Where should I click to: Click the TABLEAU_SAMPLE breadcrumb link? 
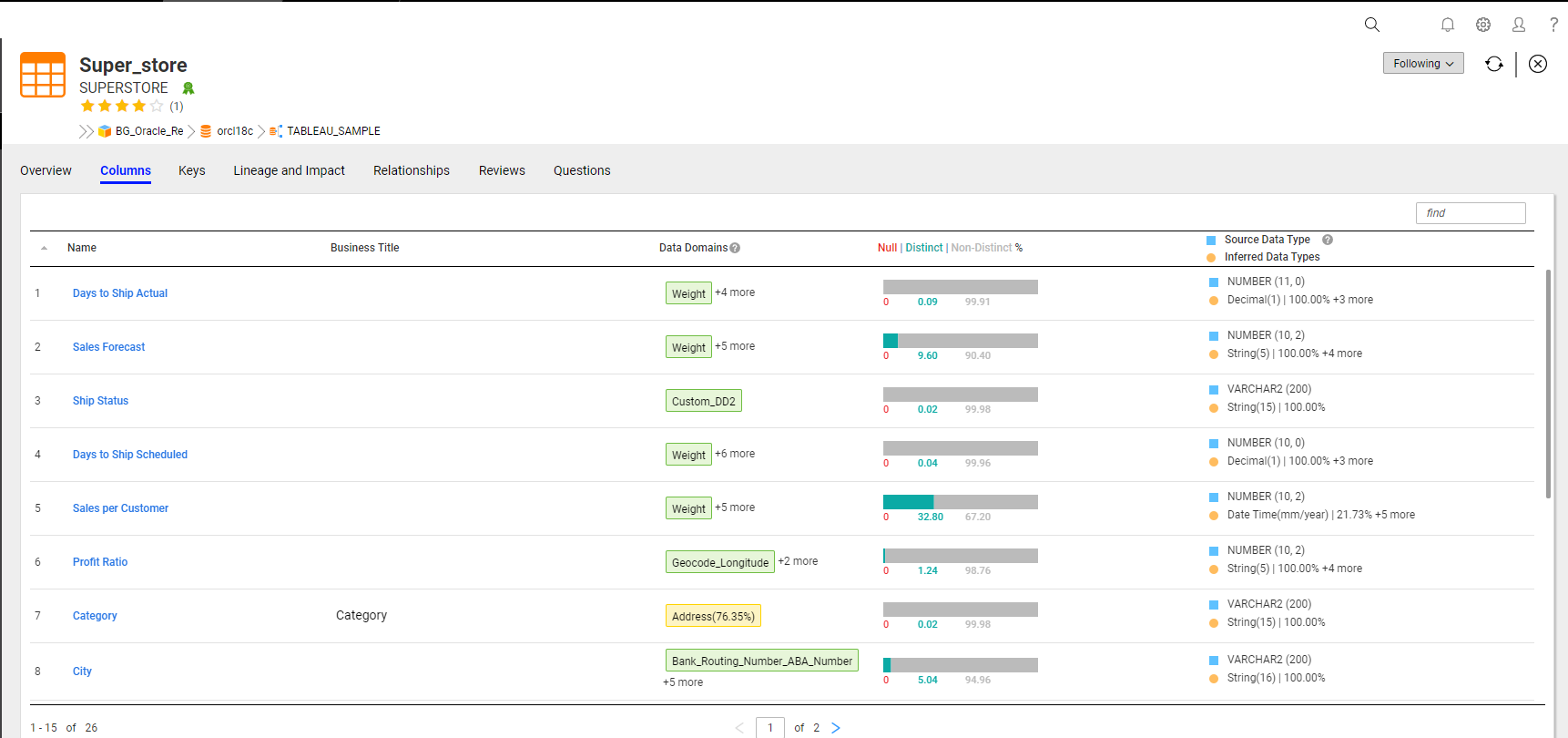pyautogui.click(x=333, y=131)
